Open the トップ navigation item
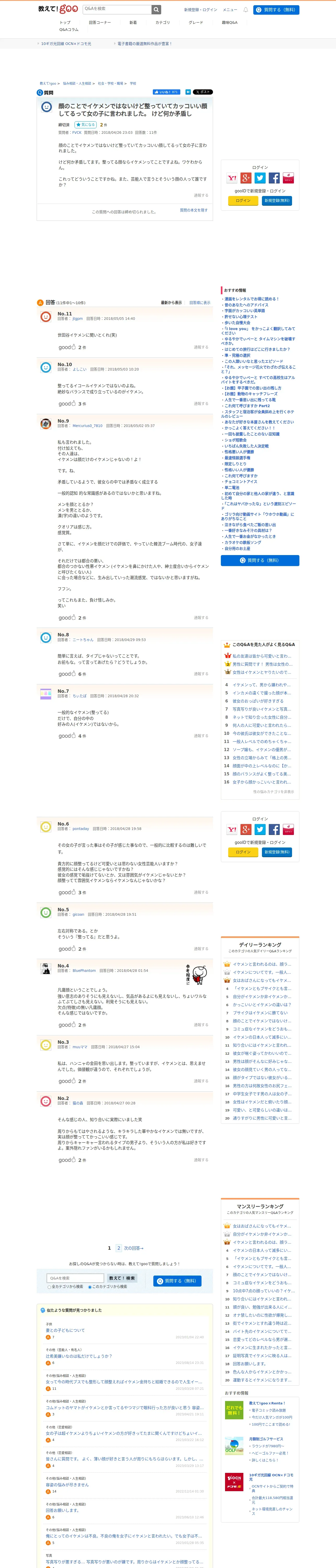 coord(65,22)
